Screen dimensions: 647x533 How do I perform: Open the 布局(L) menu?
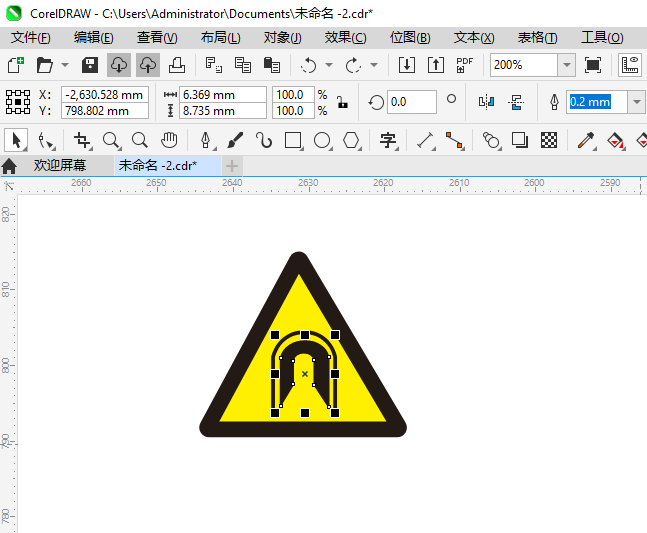point(221,38)
